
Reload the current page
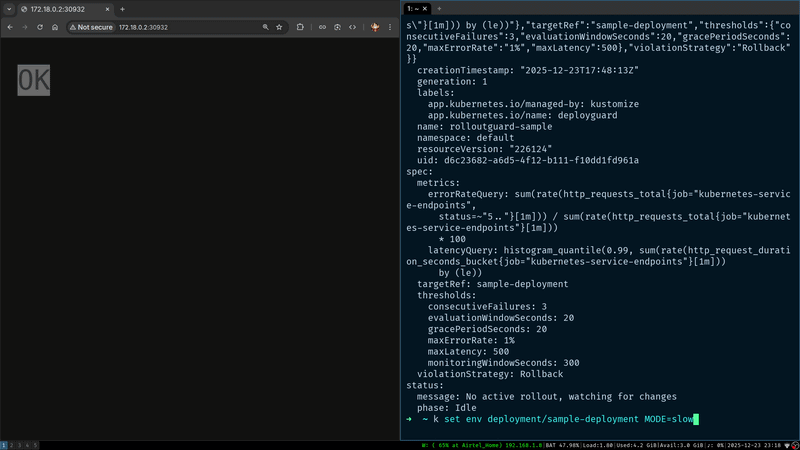click(x=40, y=27)
